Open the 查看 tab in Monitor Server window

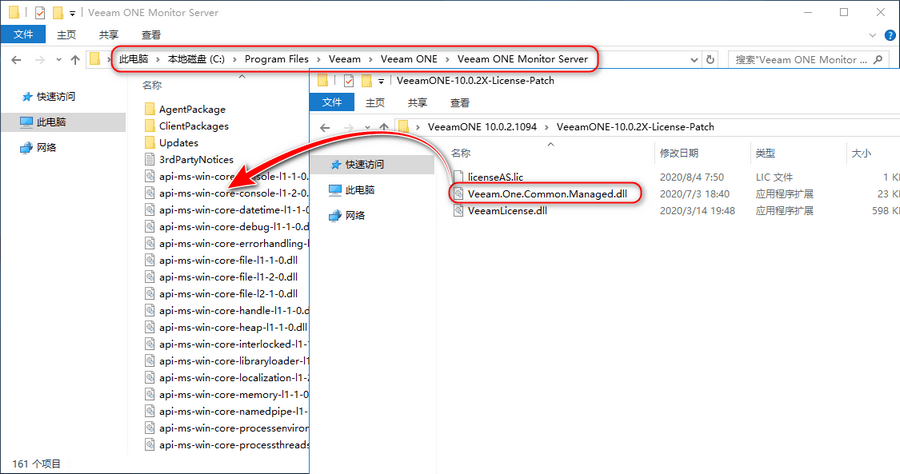click(151, 35)
